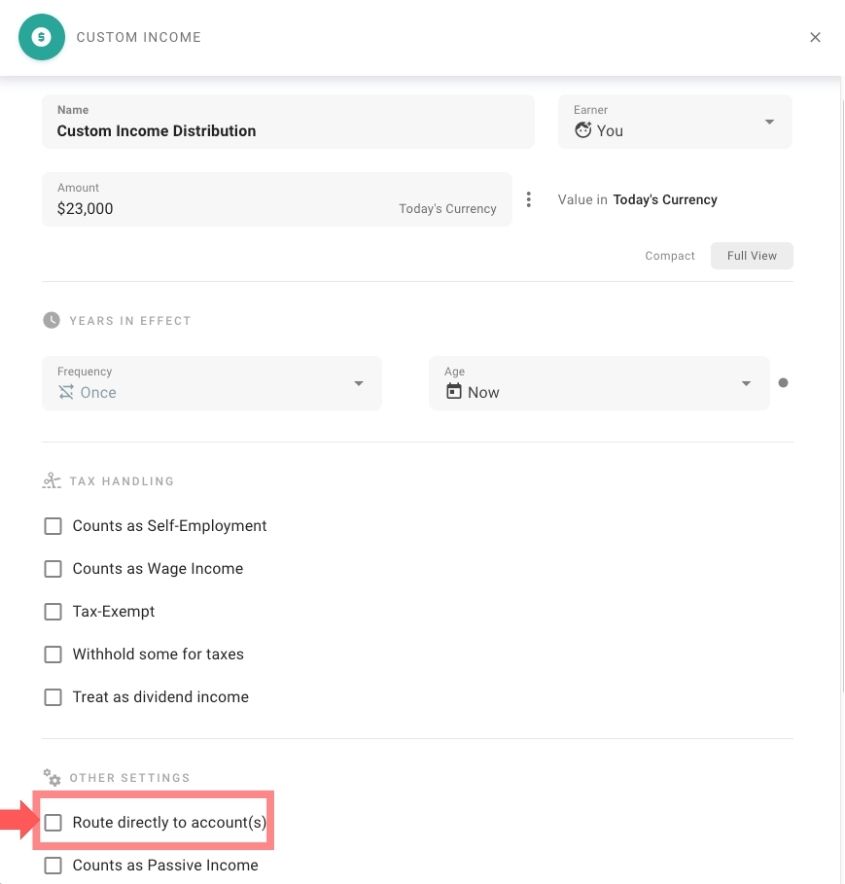Open the Age dropdown set to Now

[744, 382]
